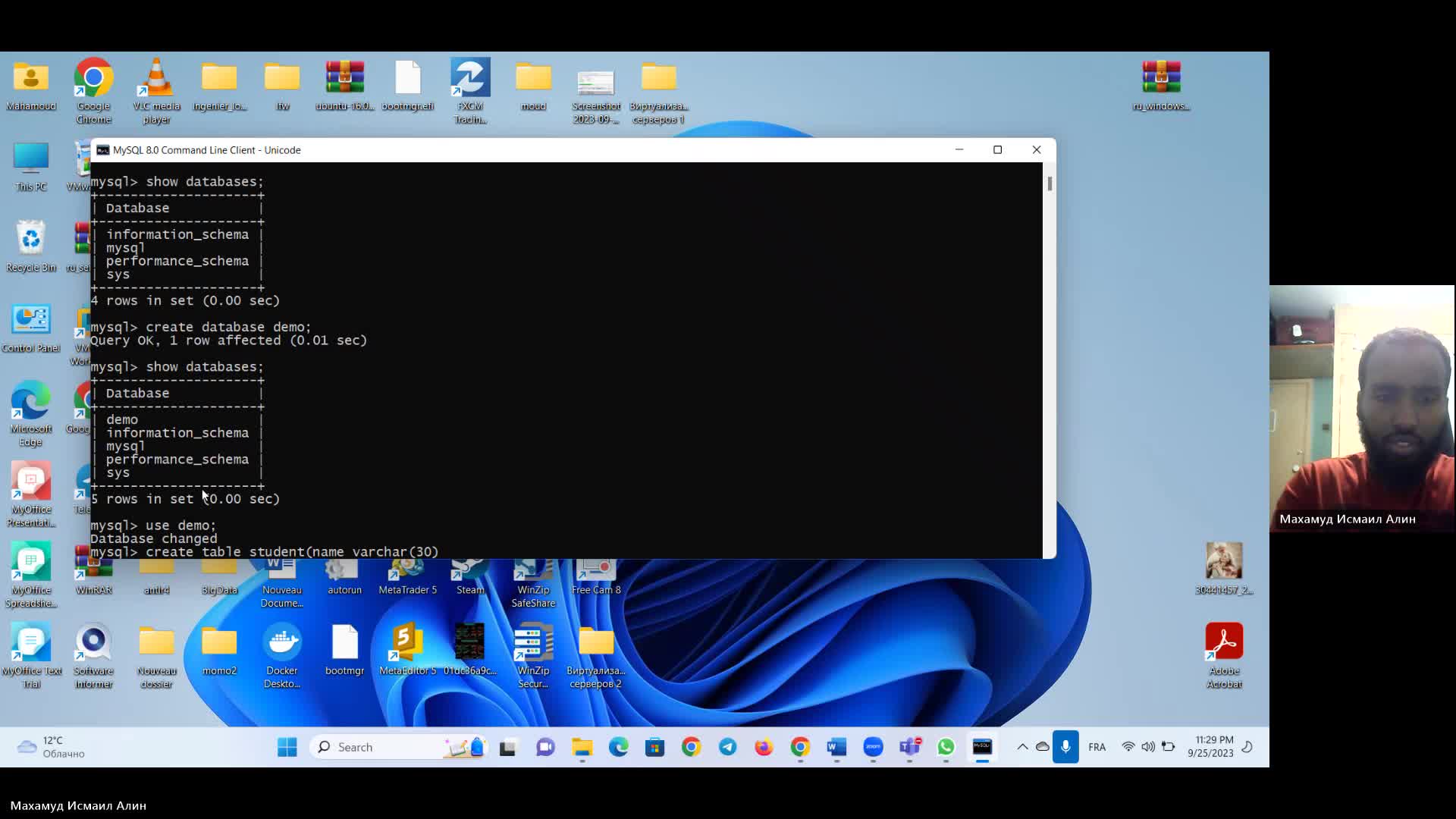The width and height of the screenshot is (1456, 819).
Task: Launch Docker Desktop shortcut
Action: point(282,656)
